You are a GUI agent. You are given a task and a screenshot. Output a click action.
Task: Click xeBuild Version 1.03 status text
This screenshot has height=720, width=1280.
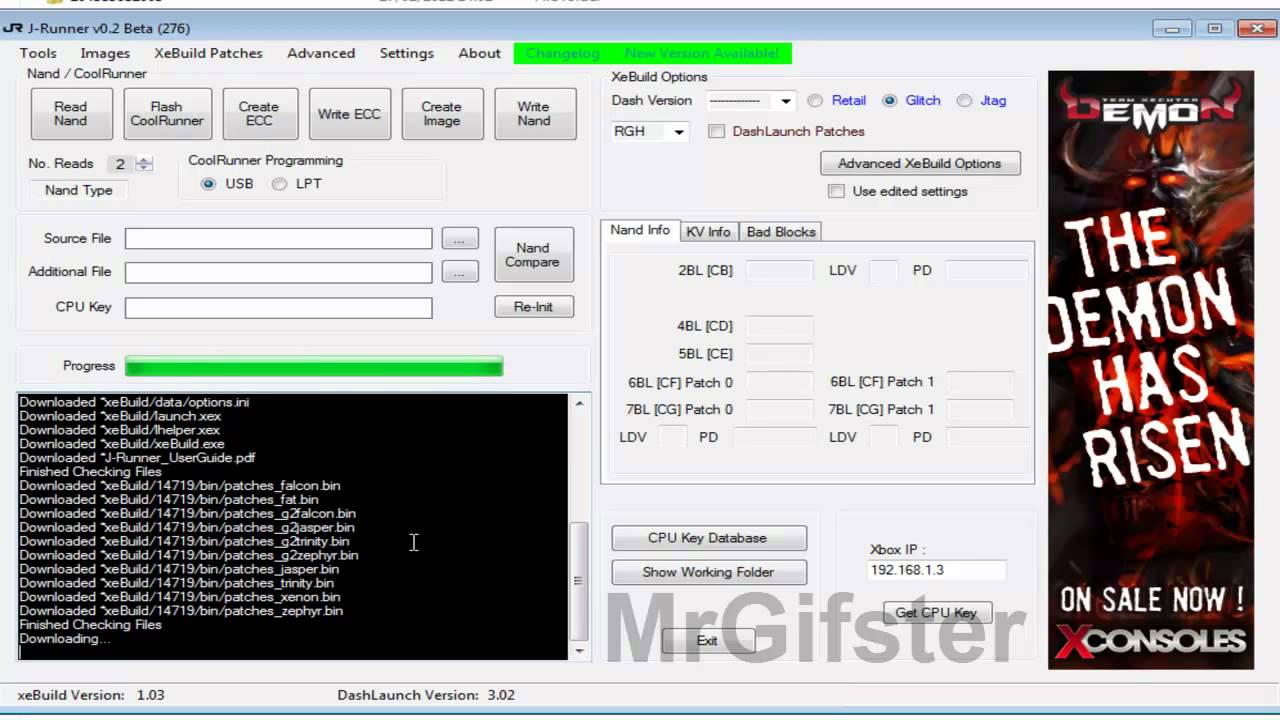(91, 695)
